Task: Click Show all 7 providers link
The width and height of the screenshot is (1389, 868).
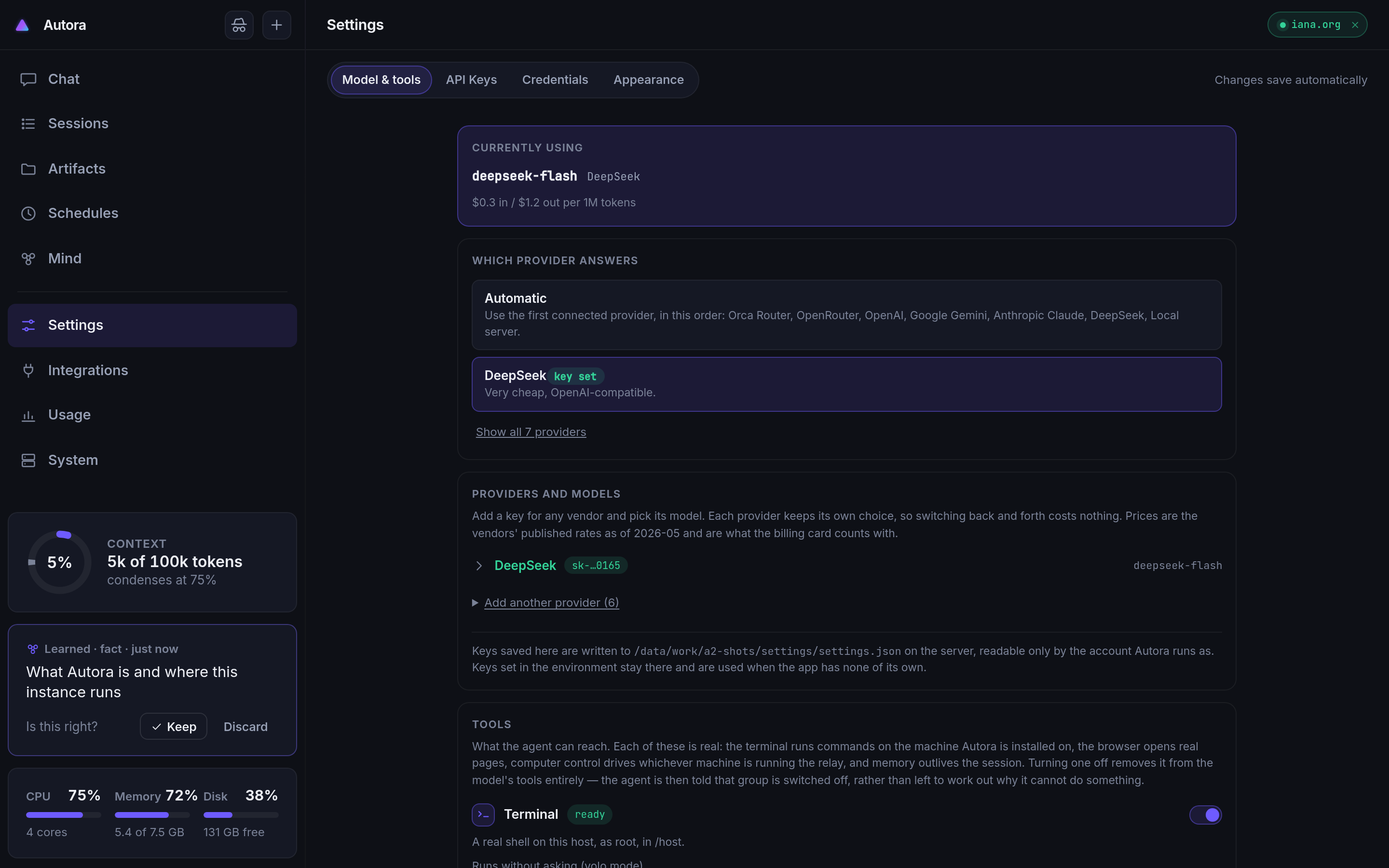Action: 531,432
